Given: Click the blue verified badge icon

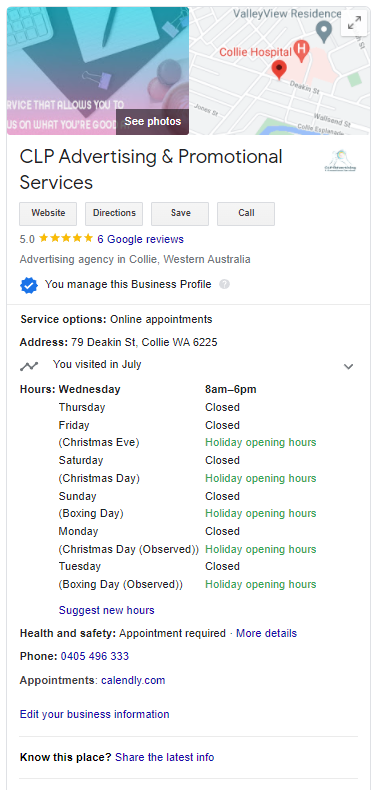Looking at the screenshot, I should tap(29, 285).
